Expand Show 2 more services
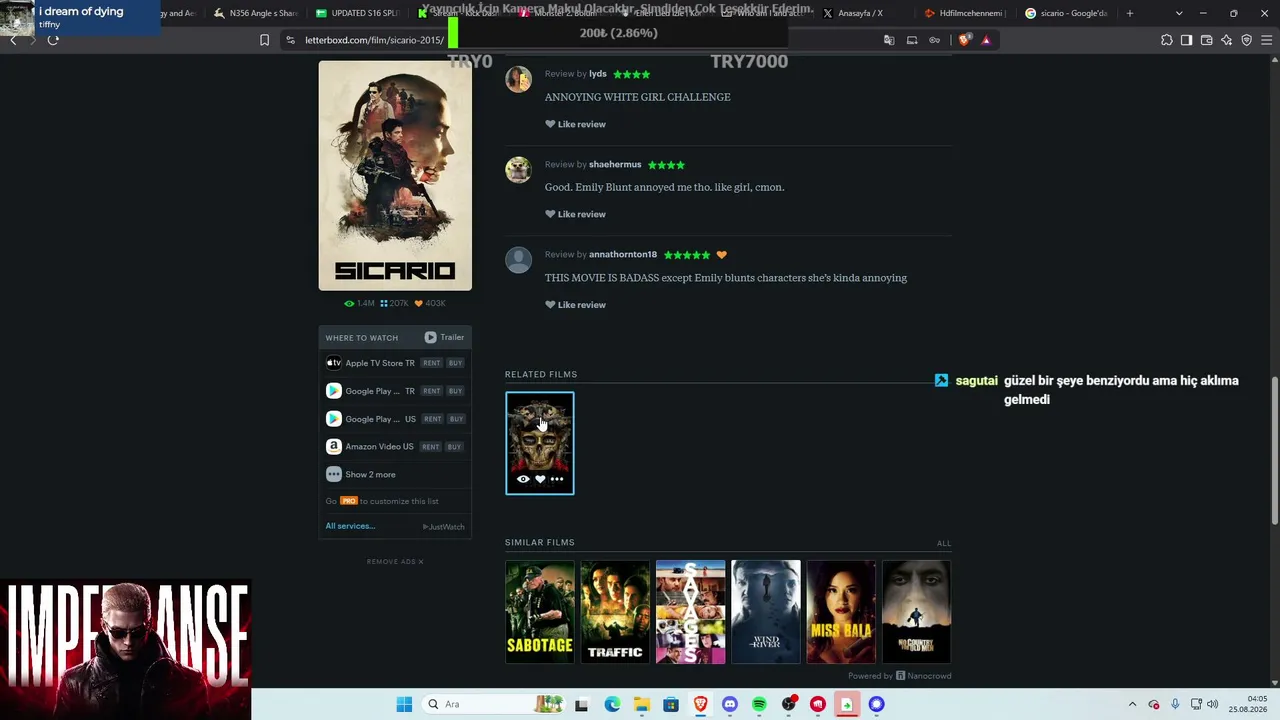1280x720 pixels. click(x=361, y=474)
